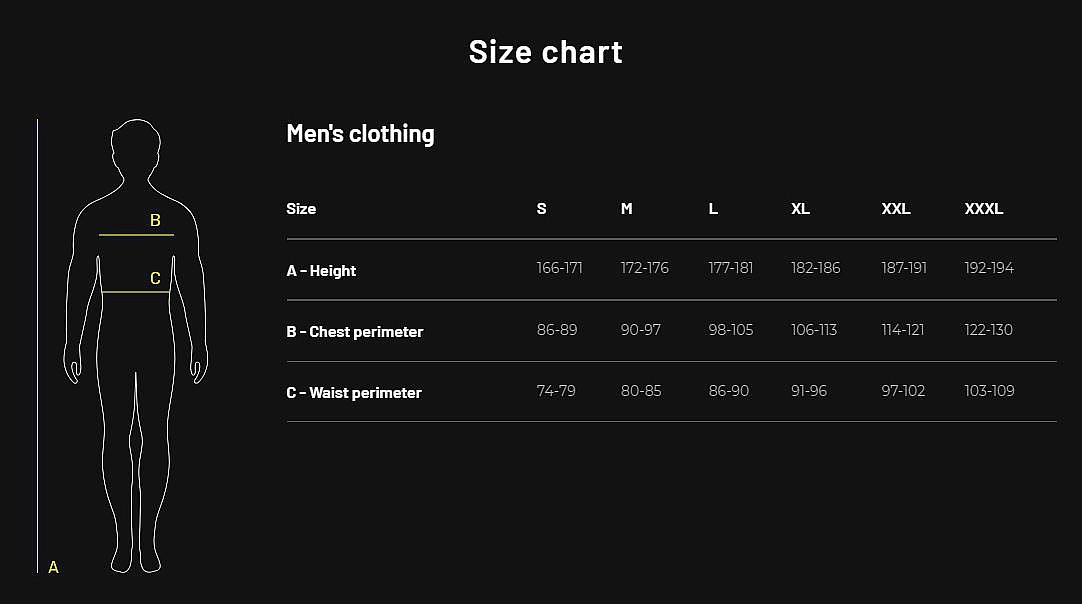Select the Men's clothing heading

click(x=360, y=134)
